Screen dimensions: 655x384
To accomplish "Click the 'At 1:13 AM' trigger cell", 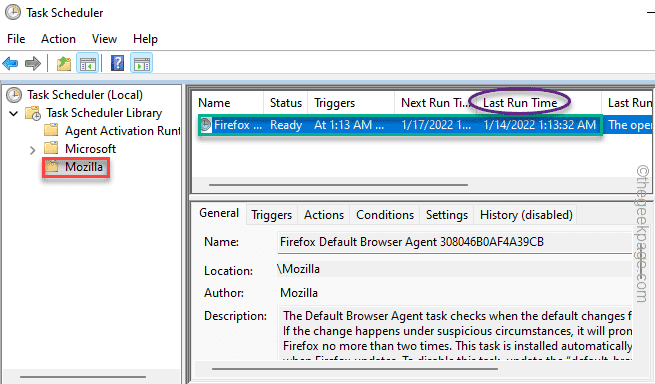I will (x=349, y=125).
